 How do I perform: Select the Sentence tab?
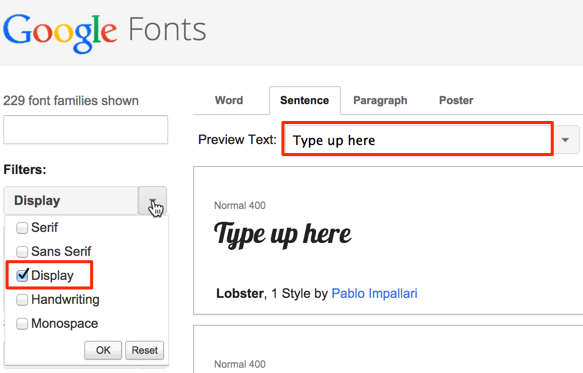pyautogui.click(x=305, y=100)
